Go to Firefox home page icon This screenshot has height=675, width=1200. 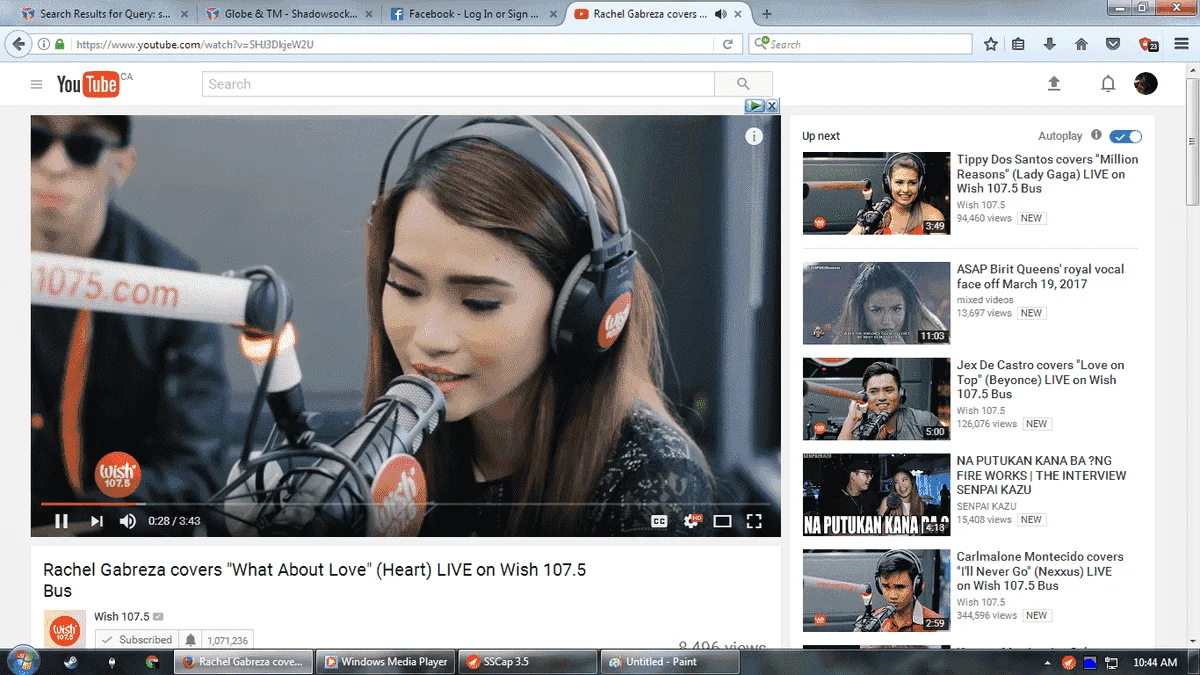(x=1081, y=44)
